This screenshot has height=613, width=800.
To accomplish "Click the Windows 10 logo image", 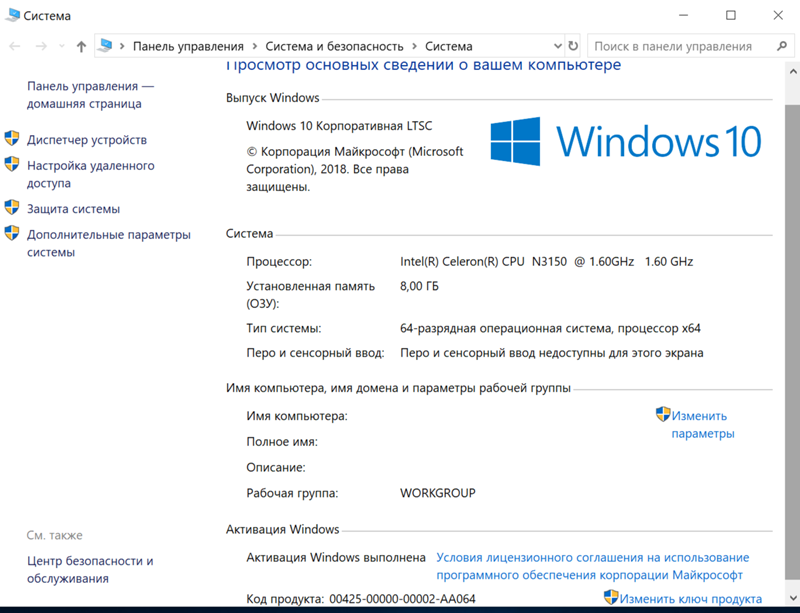I will click(x=626, y=141).
